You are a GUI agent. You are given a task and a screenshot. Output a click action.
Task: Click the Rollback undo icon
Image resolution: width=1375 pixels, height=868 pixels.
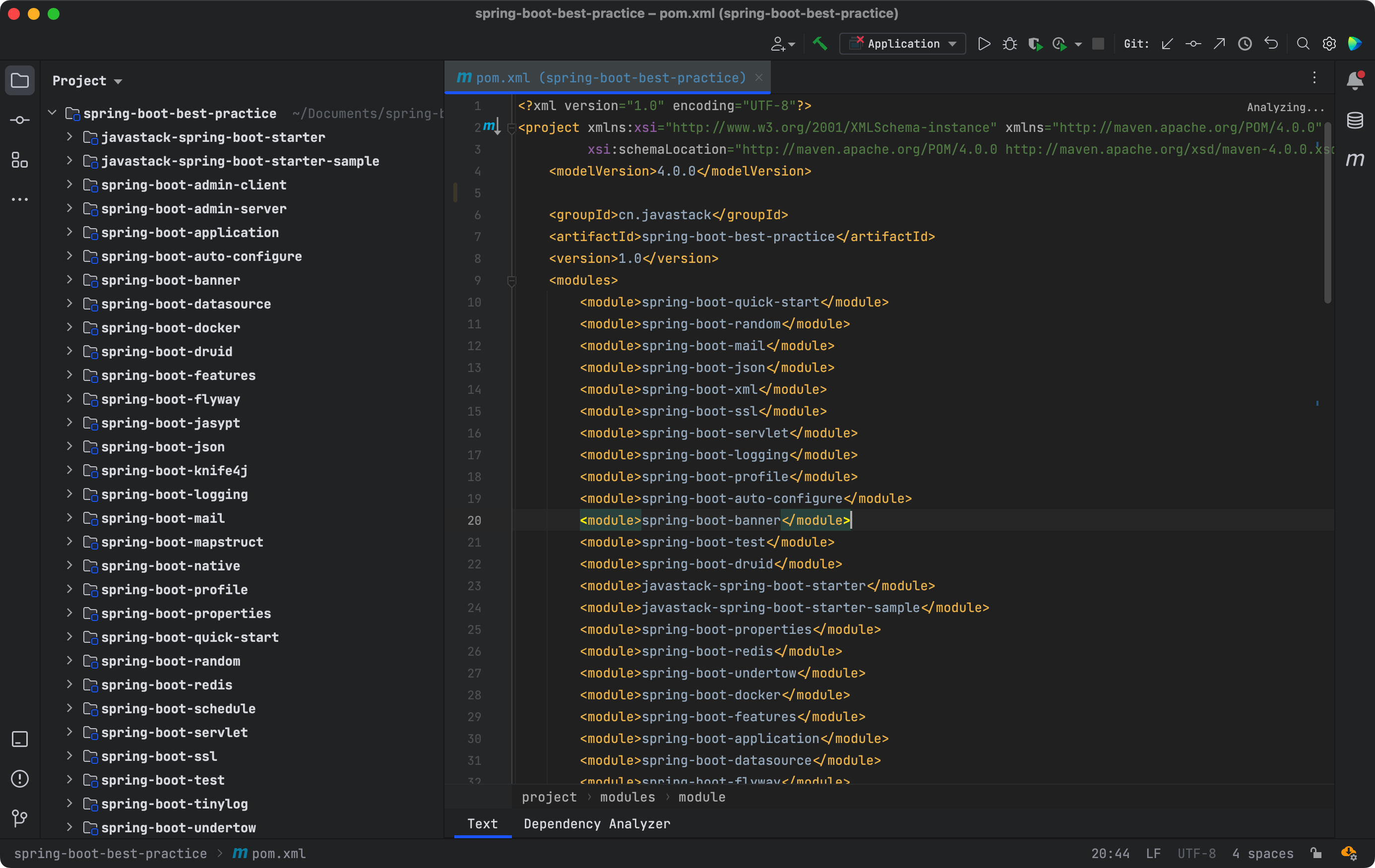(1272, 44)
